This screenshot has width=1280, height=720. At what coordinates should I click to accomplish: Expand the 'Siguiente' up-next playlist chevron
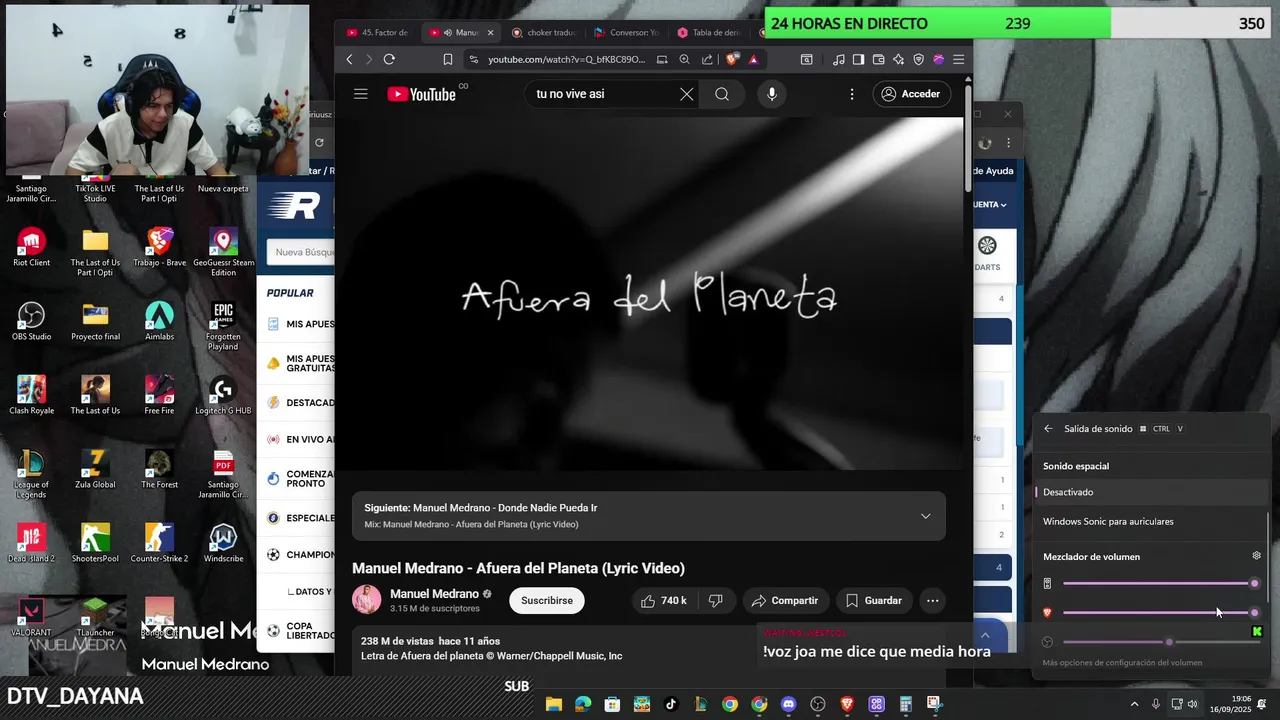tap(925, 516)
